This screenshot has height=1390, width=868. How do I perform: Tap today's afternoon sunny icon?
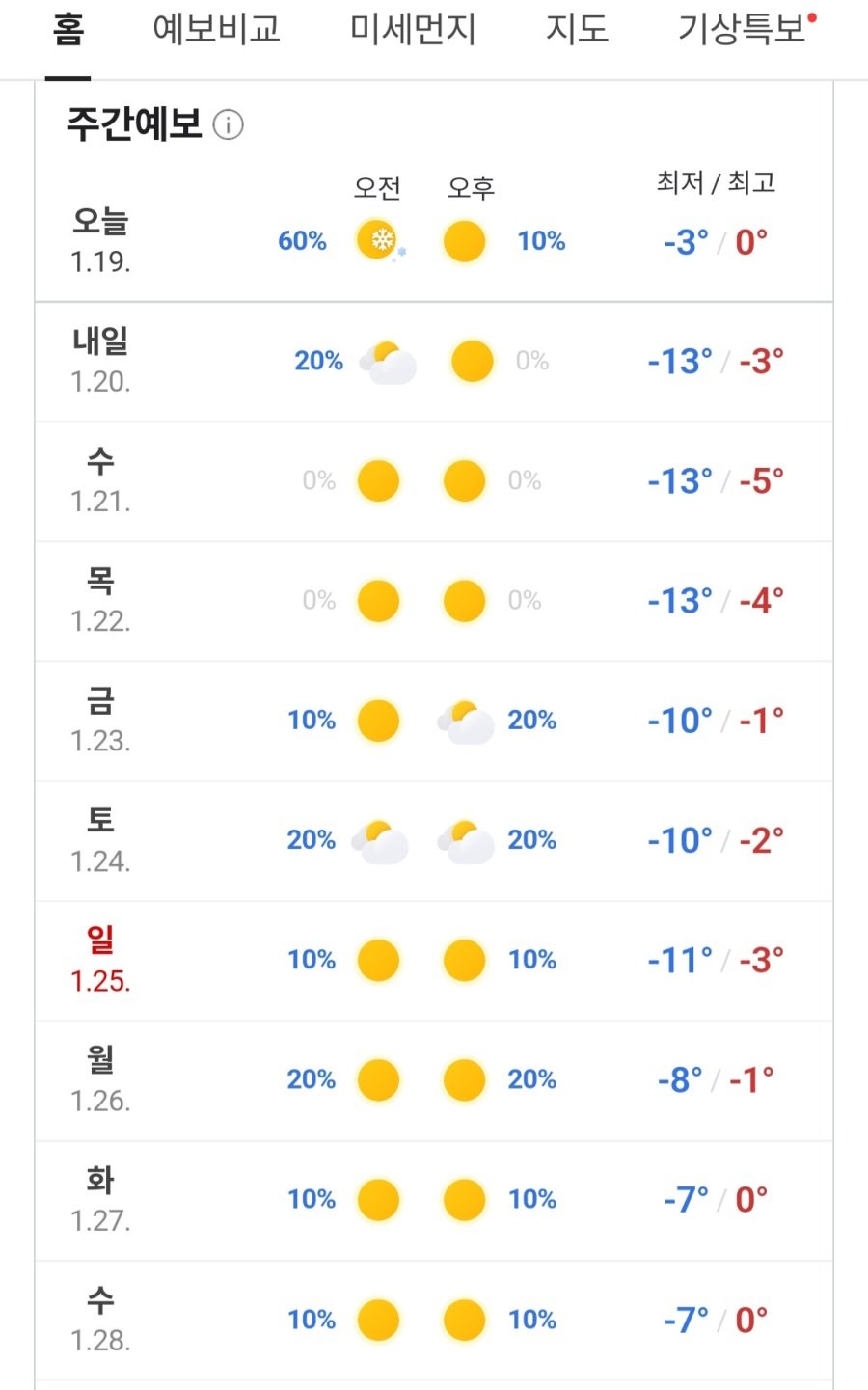pyautogui.click(x=464, y=241)
